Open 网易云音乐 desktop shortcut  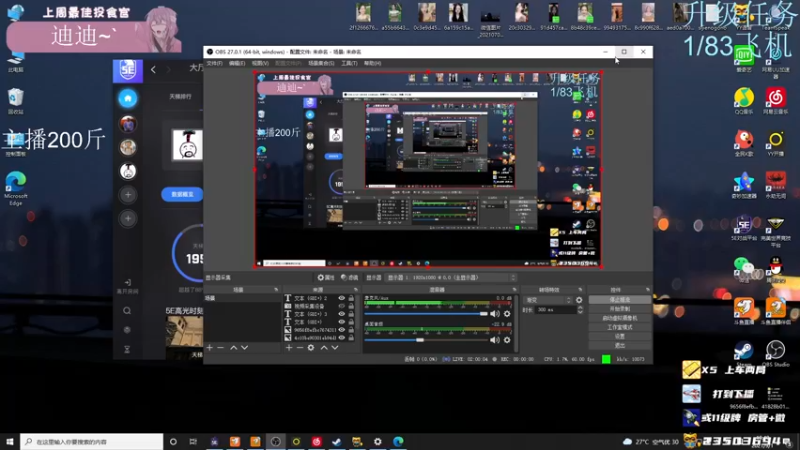[x=776, y=101]
